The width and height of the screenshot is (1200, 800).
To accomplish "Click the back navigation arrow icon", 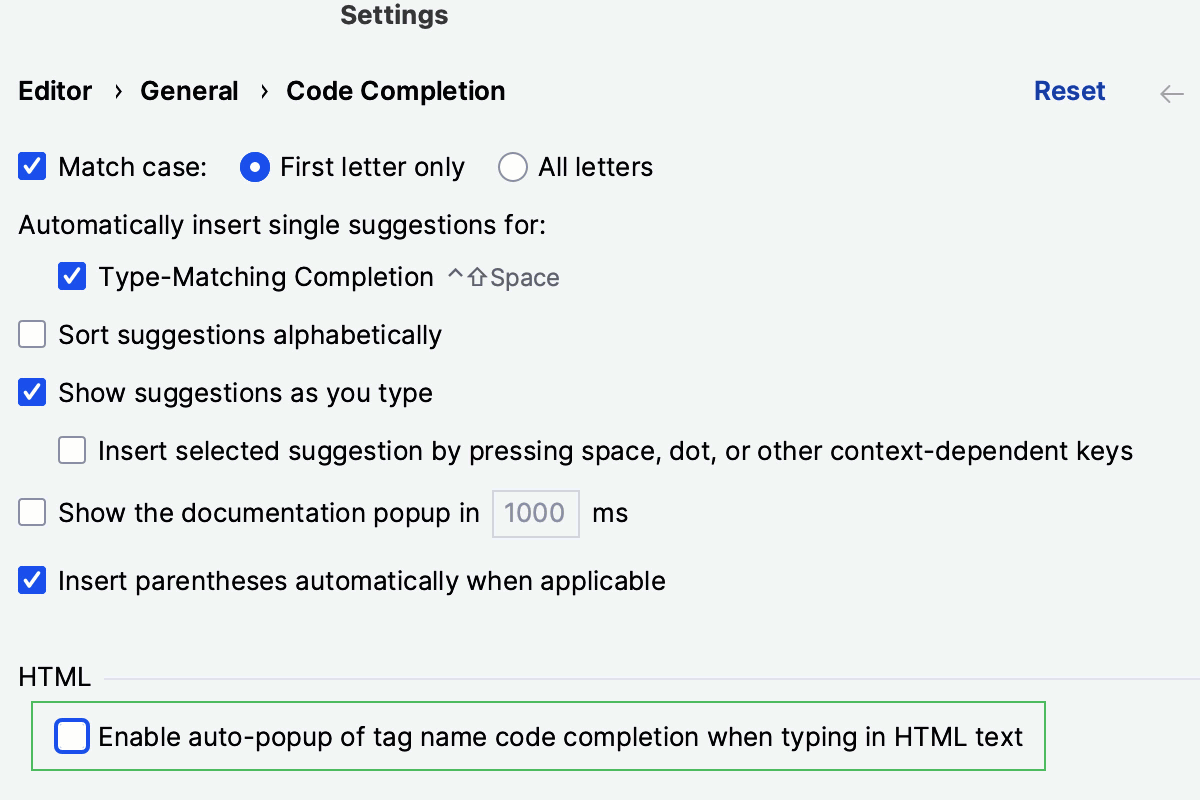I will point(1170,92).
